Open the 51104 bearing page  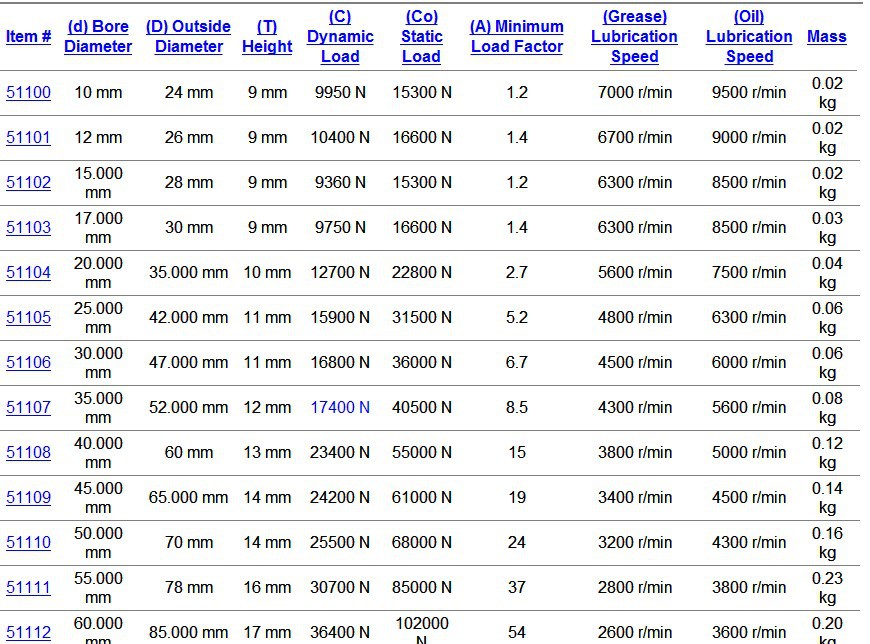[x=28, y=273]
